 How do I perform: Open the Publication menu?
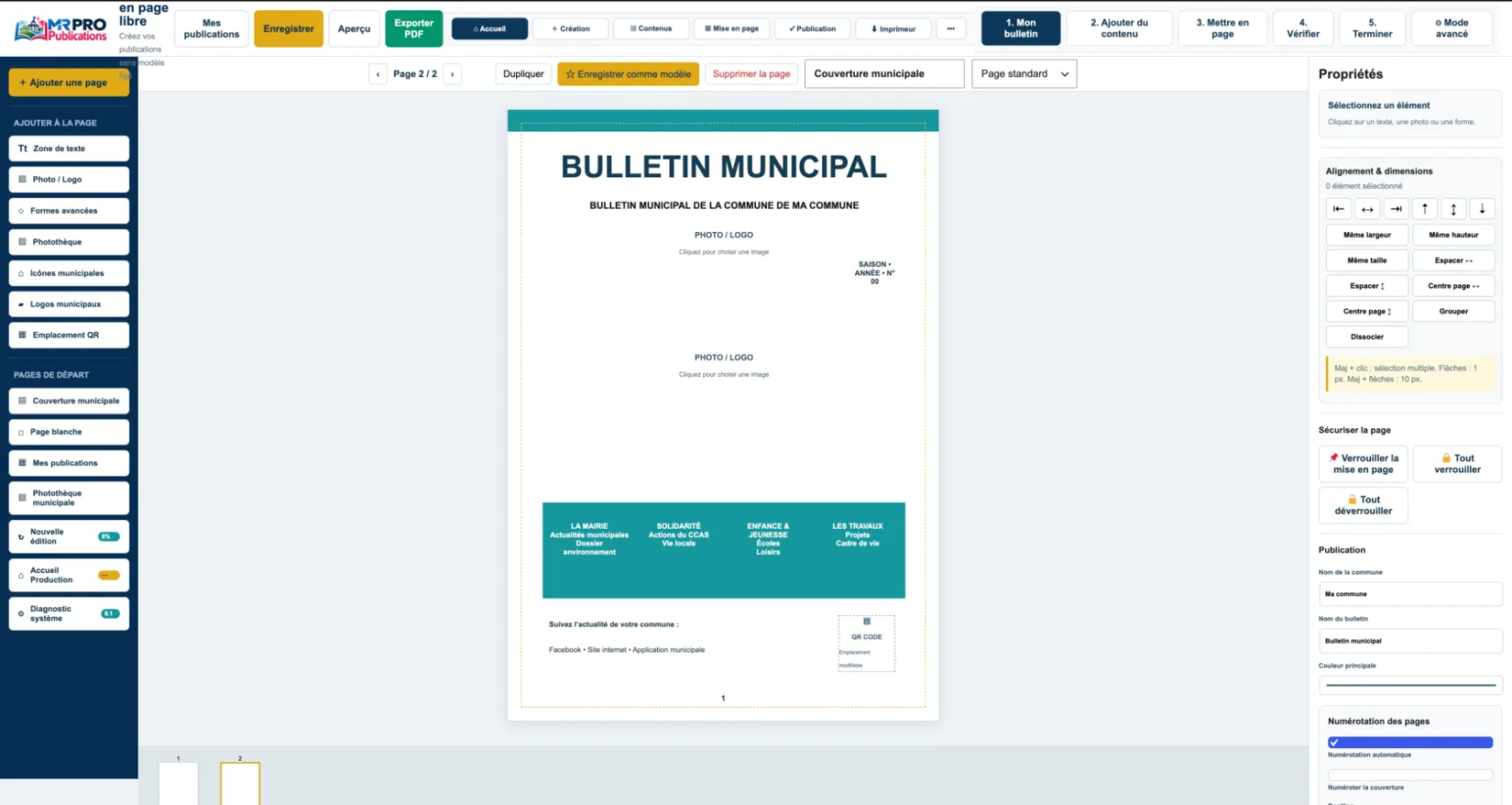(x=812, y=28)
